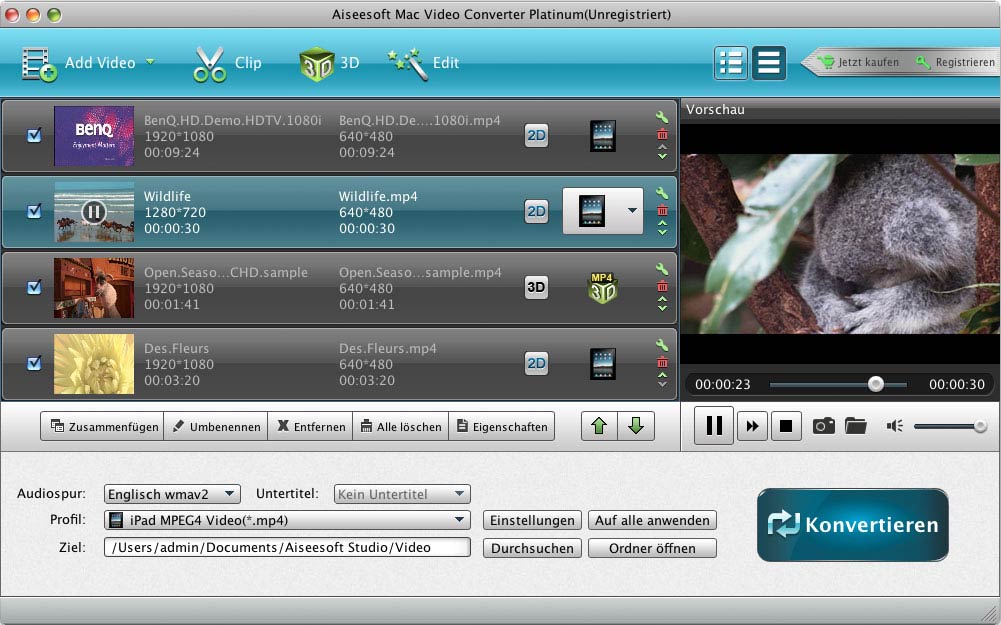Click MP4 3D profile icon for Open.Season

[x=602, y=288]
